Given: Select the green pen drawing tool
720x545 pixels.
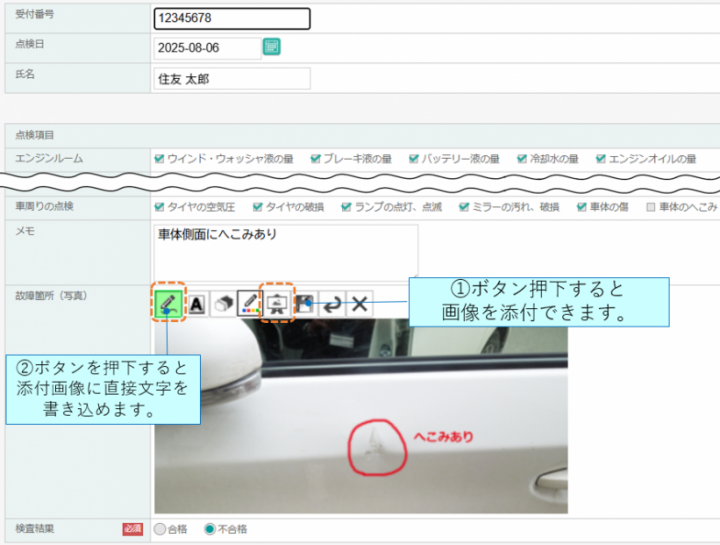Looking at the screenshot, I should pyautogui.click(x=168, y=304).
